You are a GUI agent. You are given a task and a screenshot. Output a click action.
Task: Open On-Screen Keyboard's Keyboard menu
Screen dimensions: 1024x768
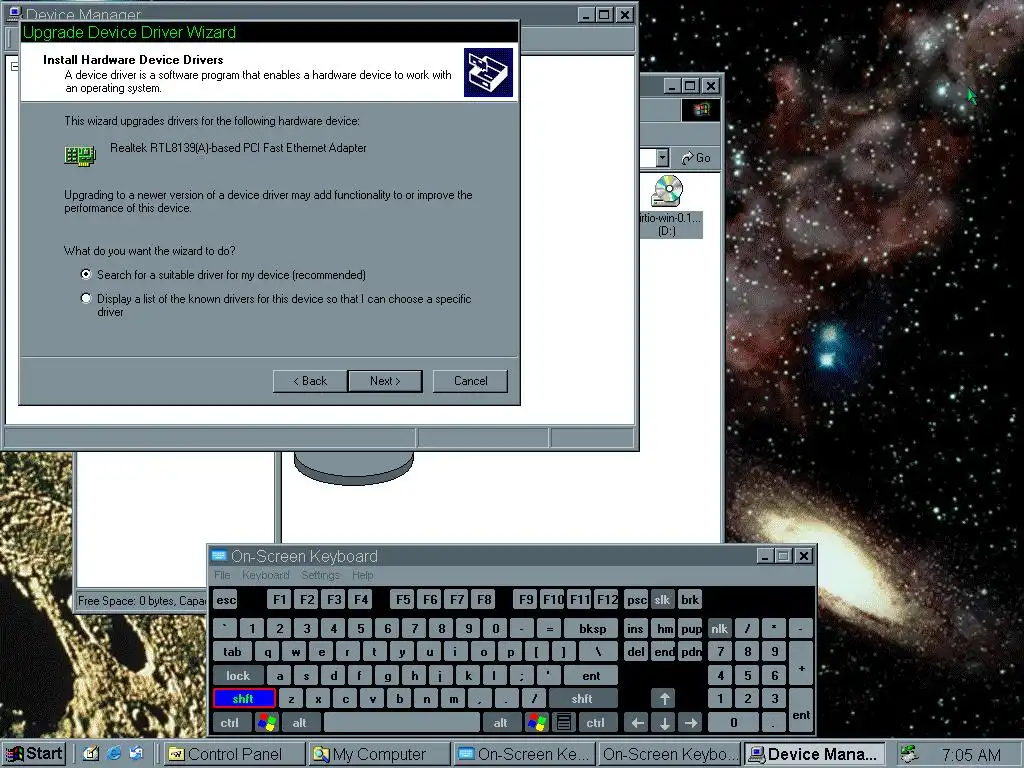click(x=265, y=575)
